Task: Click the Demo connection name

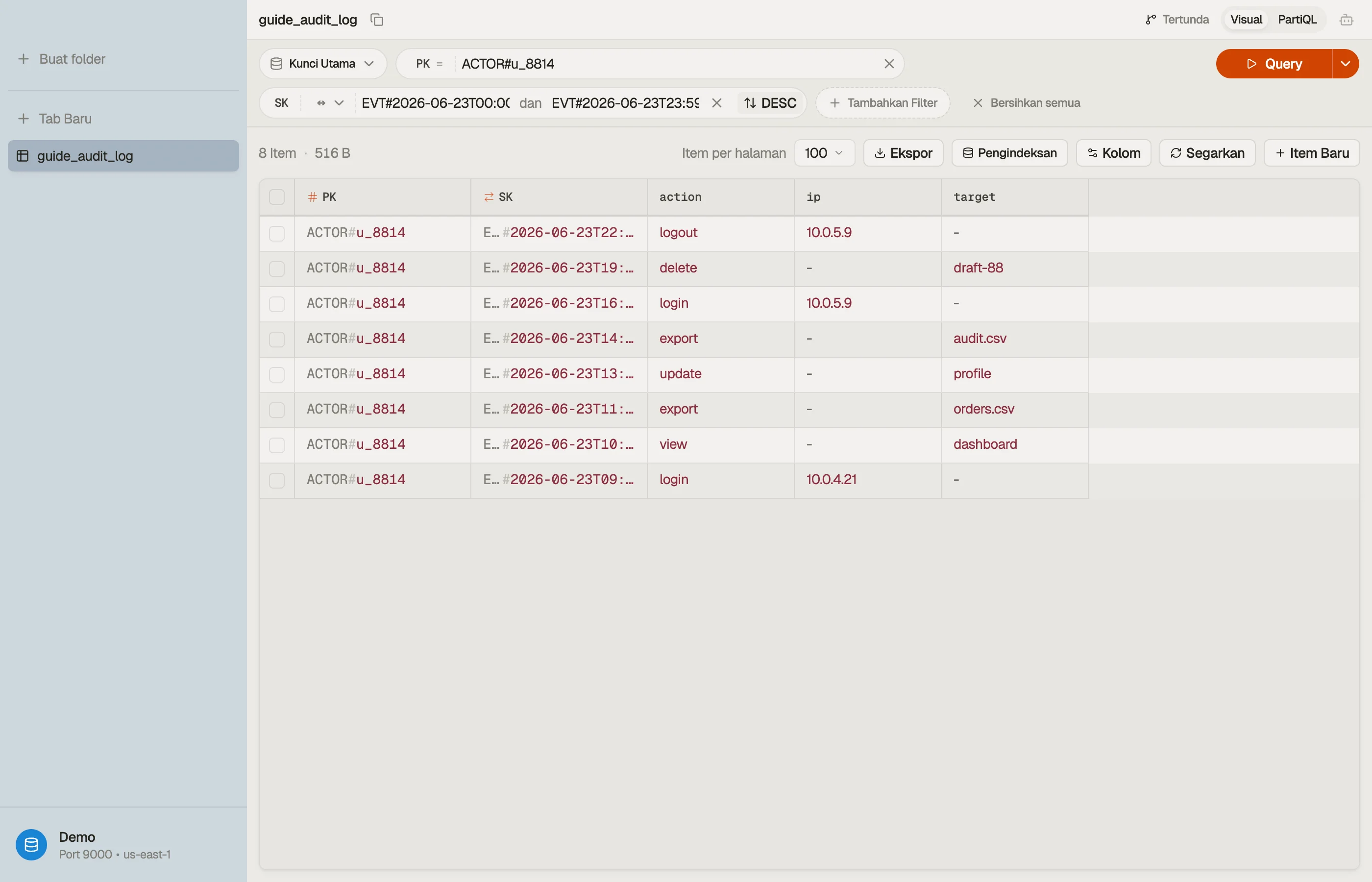Action: tap(77, 837)
